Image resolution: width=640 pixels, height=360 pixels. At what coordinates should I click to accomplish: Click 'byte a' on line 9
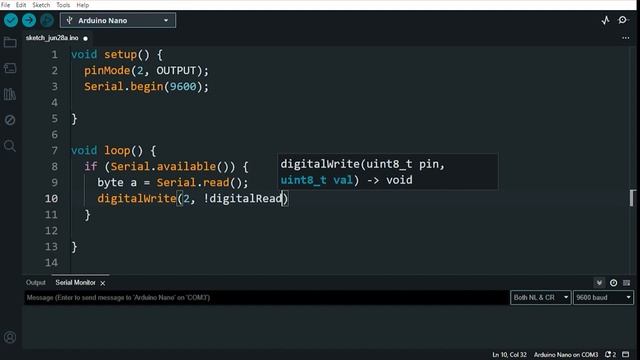point(117,182)
